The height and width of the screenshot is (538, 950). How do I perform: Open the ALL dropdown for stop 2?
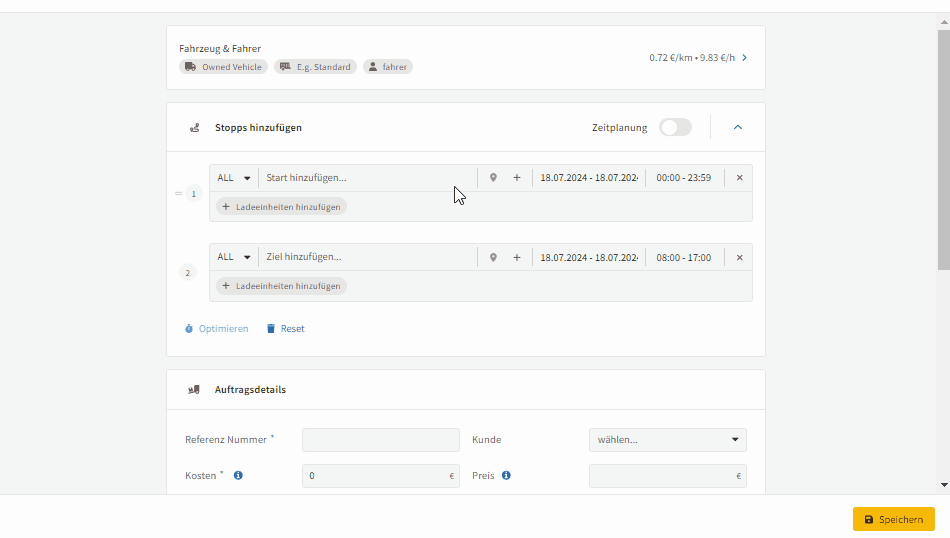[234, 257]
